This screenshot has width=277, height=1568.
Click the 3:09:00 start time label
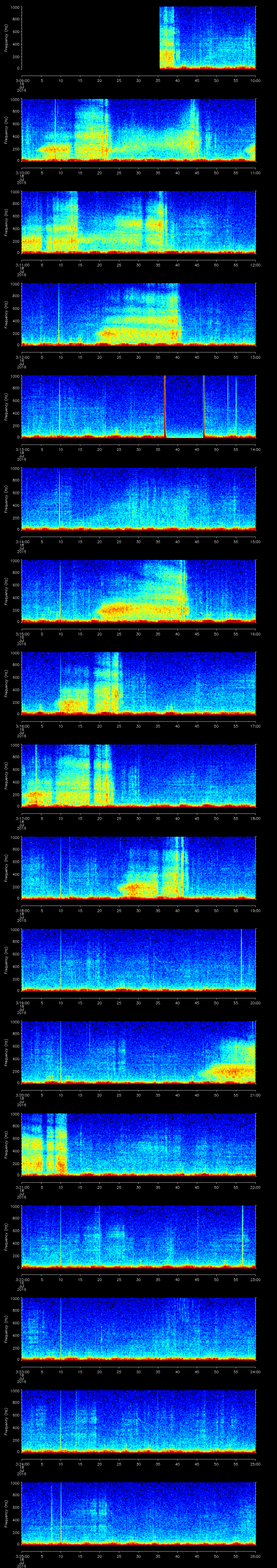coord(22,80)
